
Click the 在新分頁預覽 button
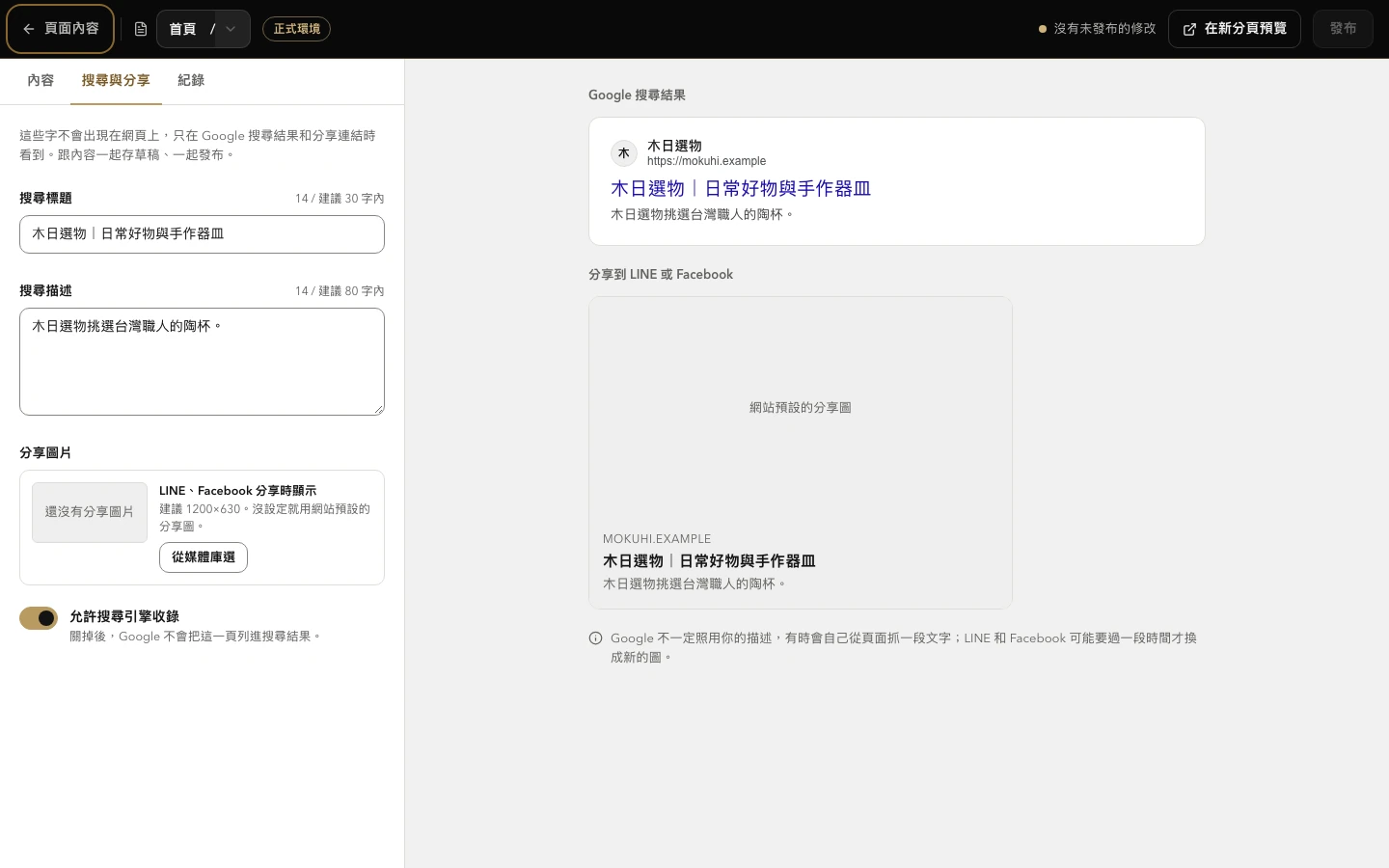(x=1235, y=29)
